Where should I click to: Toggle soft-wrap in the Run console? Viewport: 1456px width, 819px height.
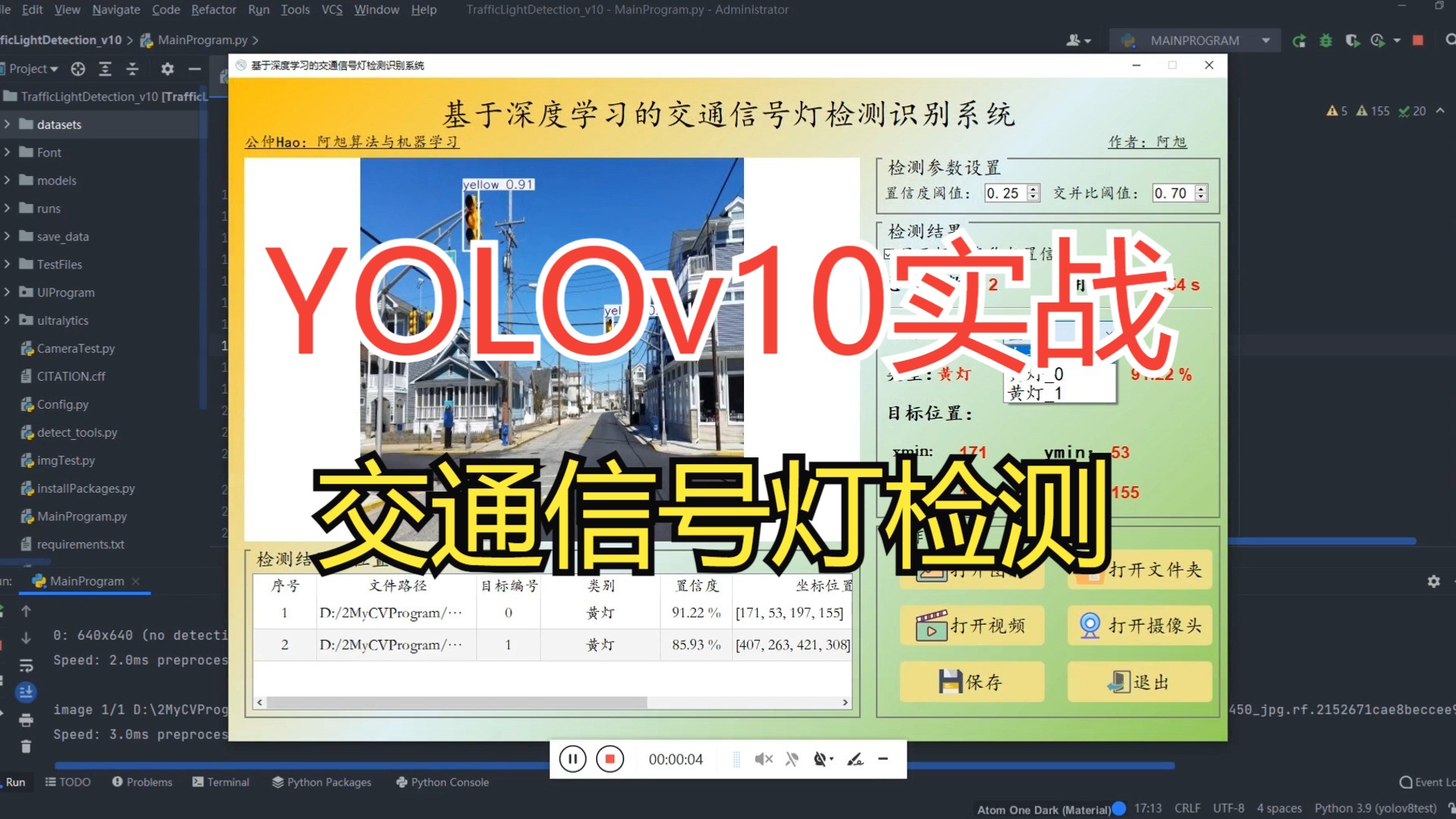click(26, 664)
